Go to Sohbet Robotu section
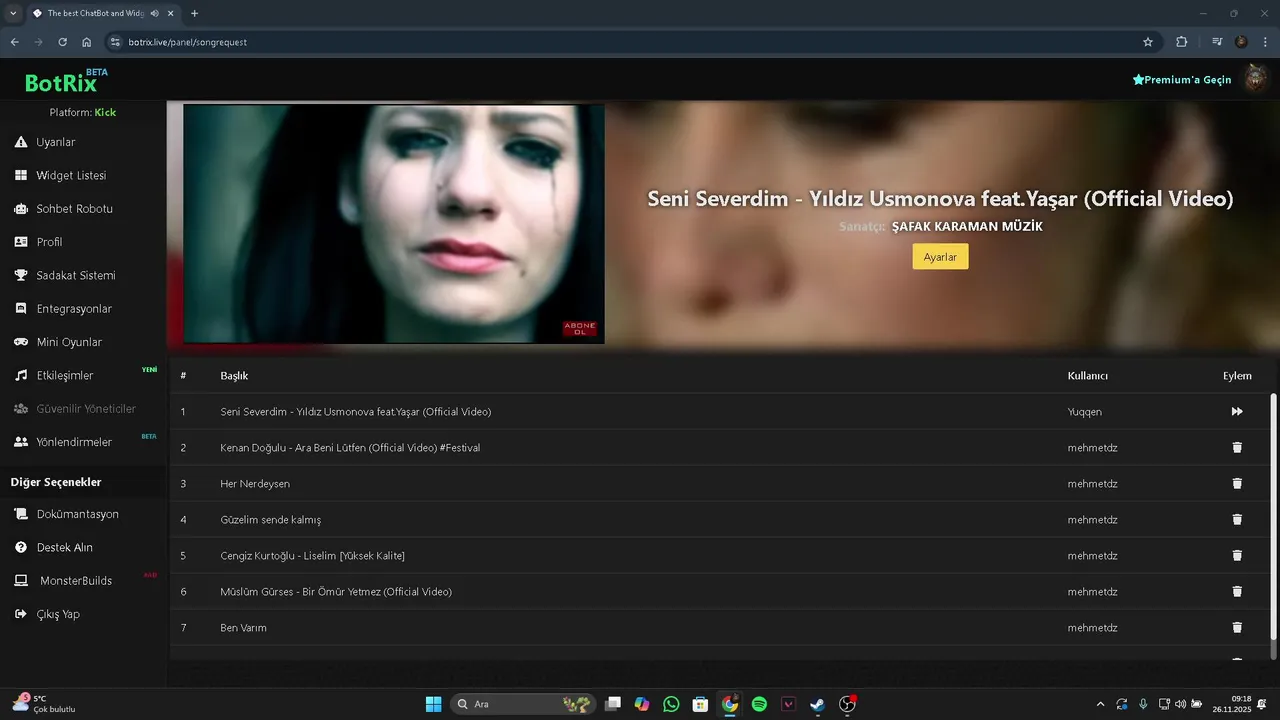Viewport: 1280px width, 720px height. tap(74, 209)
